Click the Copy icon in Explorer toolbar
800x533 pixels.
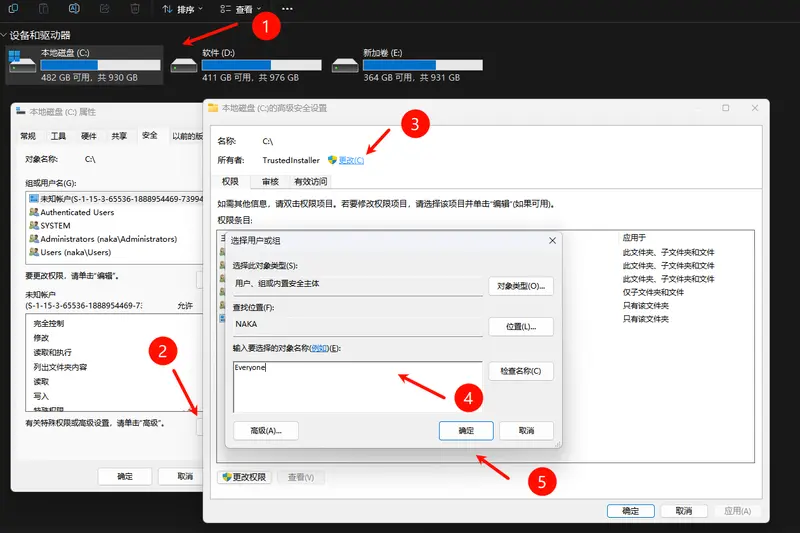coord(14,8)
